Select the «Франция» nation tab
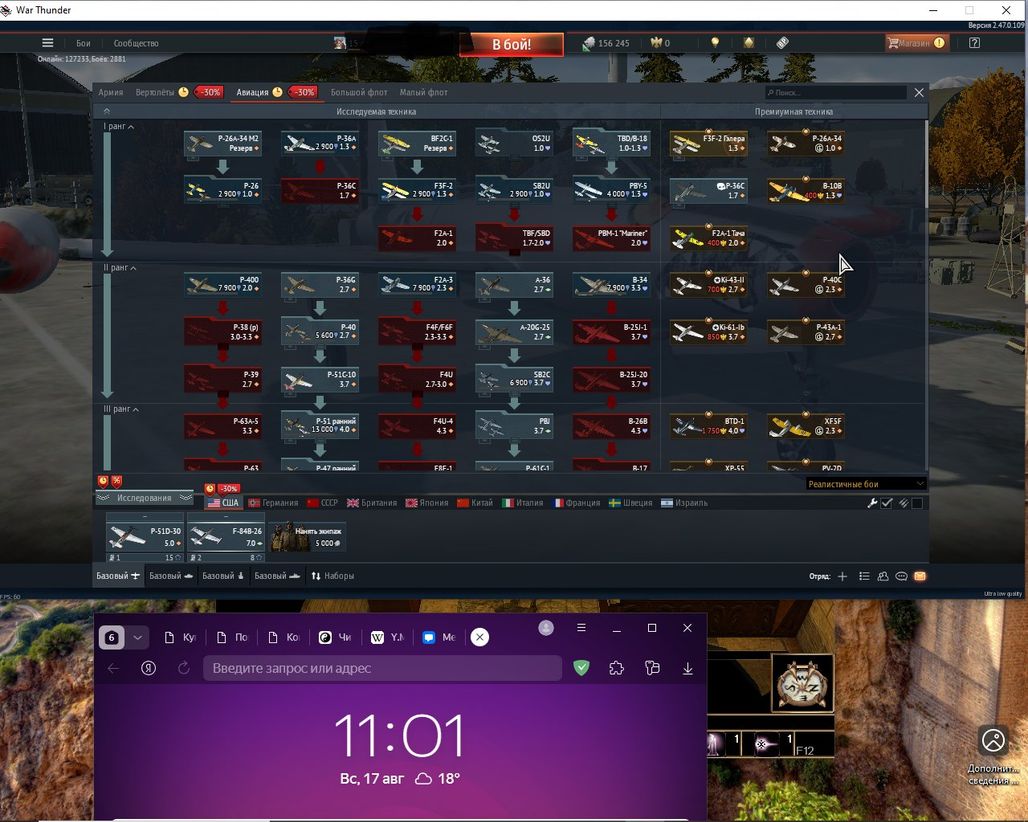Image resolution: width=1028 pixels, height=822 pixels. [x=576, y=503]
